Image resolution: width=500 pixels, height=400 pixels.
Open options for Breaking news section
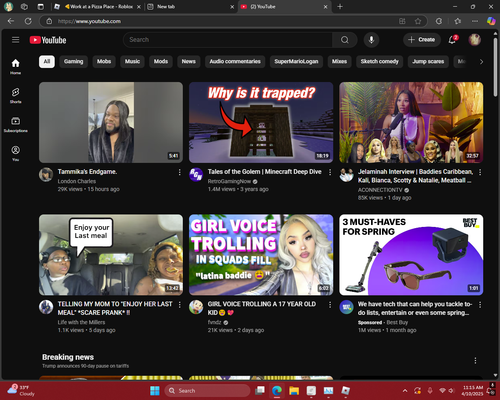pyautogui.click(x=475, y=360)
